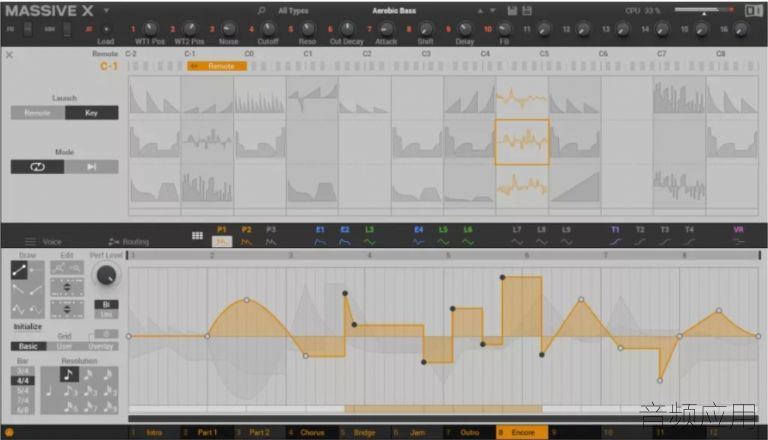This screenshot has width=768, height=440.
Task: Turn macro 1 WT1 Pos knob
Action: [150, 29]
